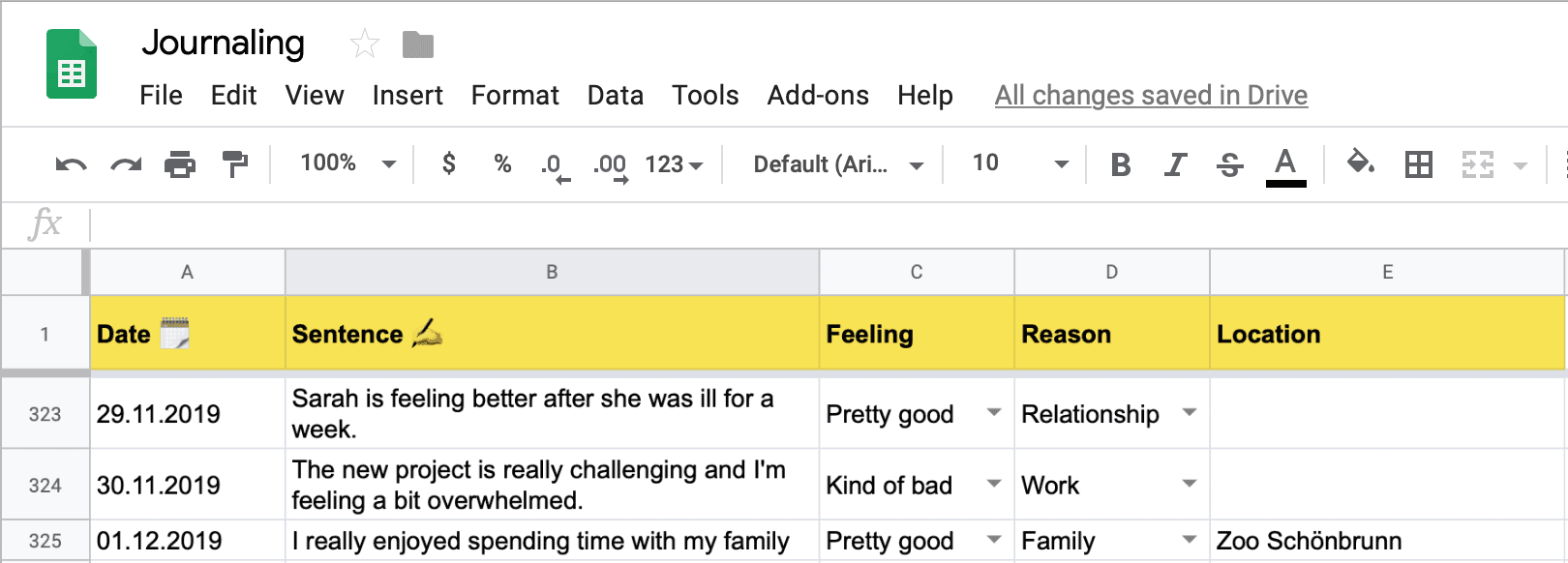Star the Journaling document
The image size is (1568, 563).
[x=365, y=44]
